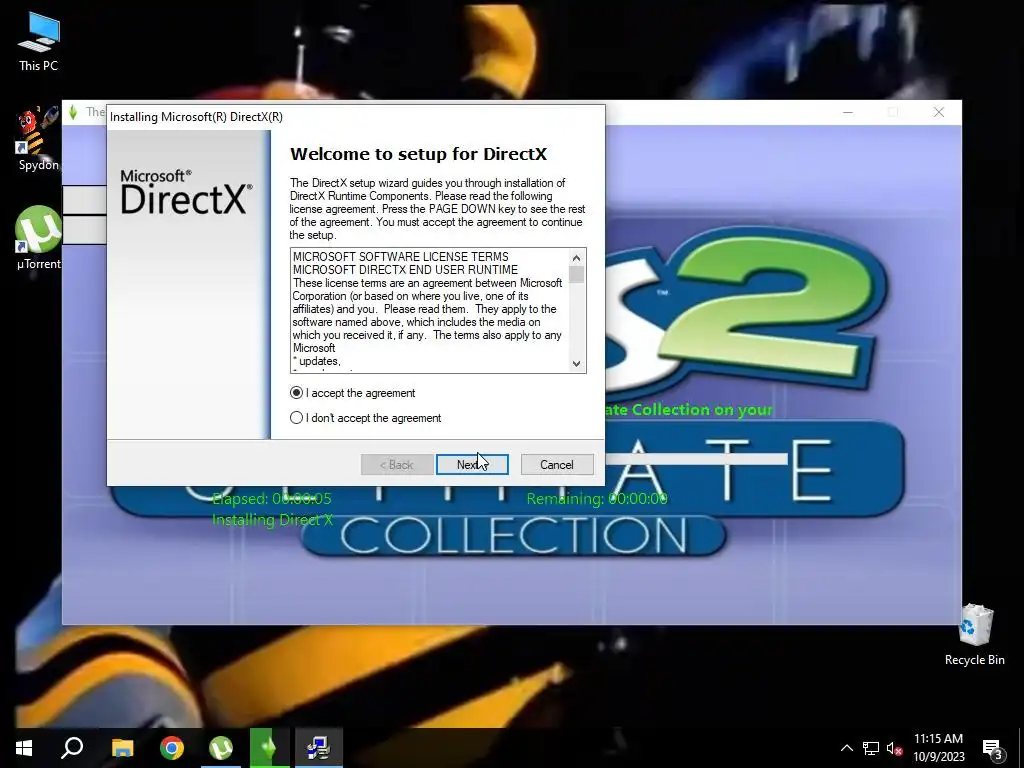Click 'Installing Direct X' status text
Screen dimensions: 1024x768
tap(272, 520)
